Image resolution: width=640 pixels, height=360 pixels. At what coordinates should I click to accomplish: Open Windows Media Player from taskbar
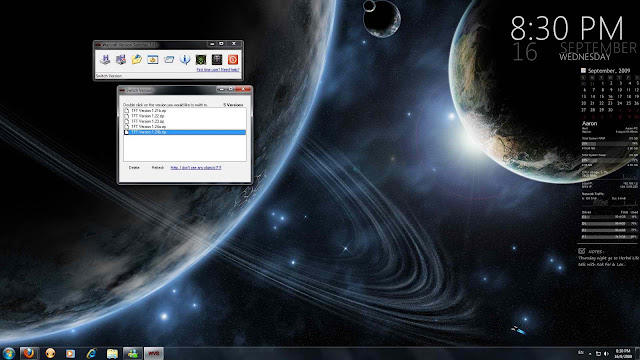(x=70, y=353)
